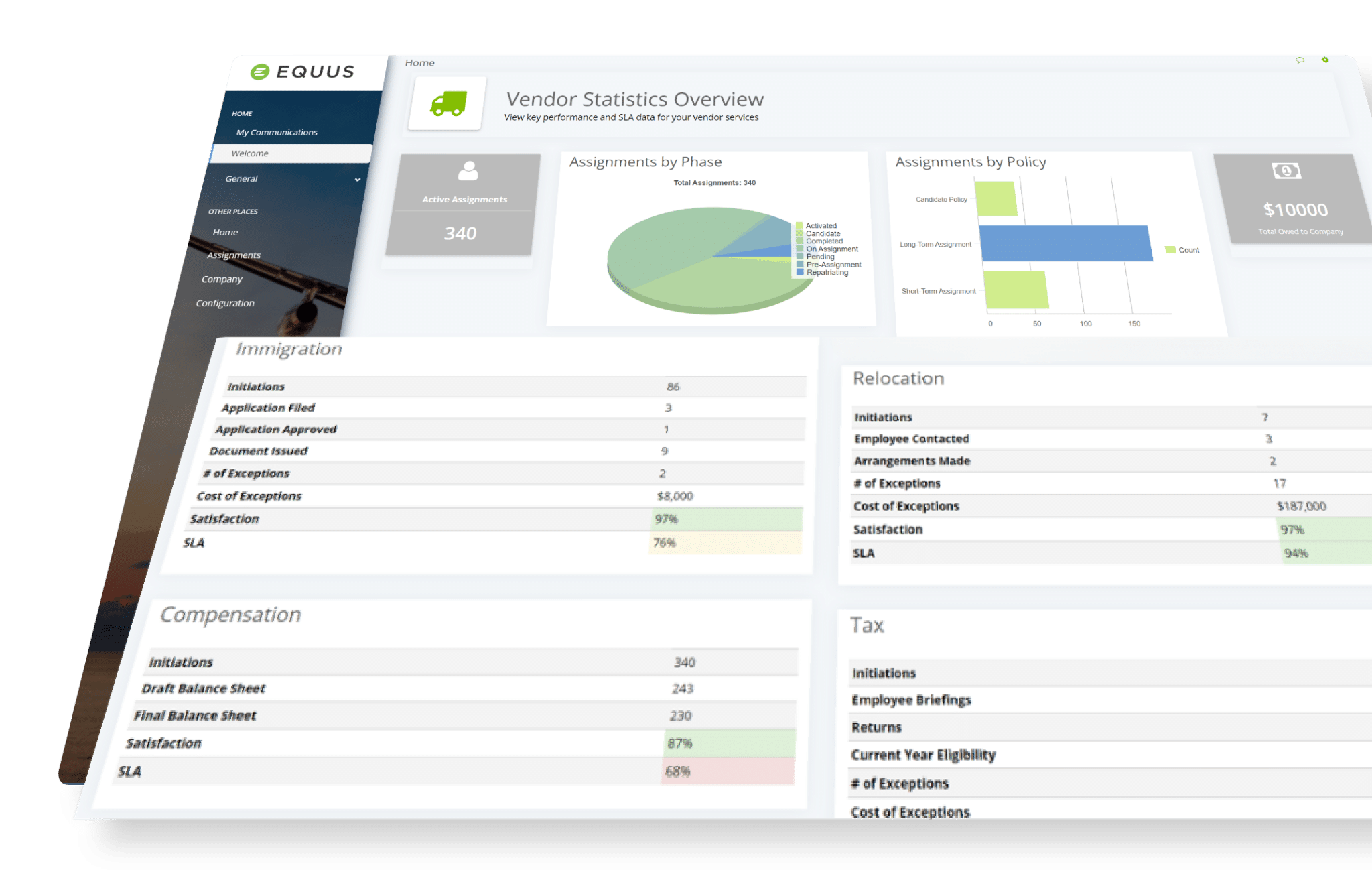Screen dimensions: 1372x870
Task: Navigate to Assignments in Other Places
Action: (x=233, y=255)
